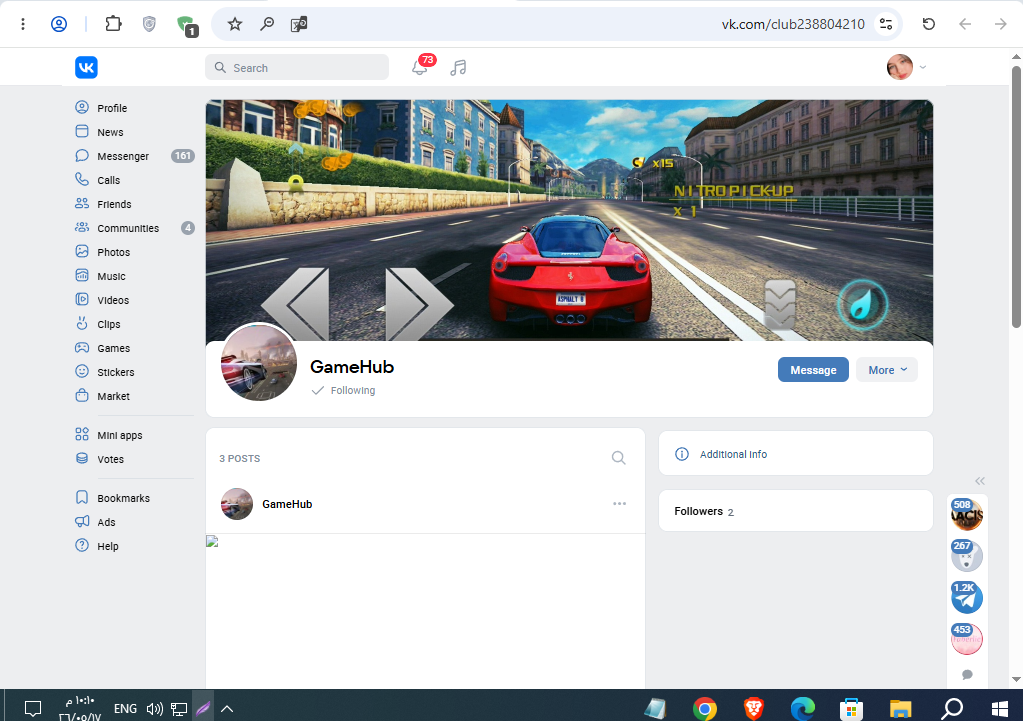
Task: Open Stickers smiley icon
Action: click(x=82, y=371)
